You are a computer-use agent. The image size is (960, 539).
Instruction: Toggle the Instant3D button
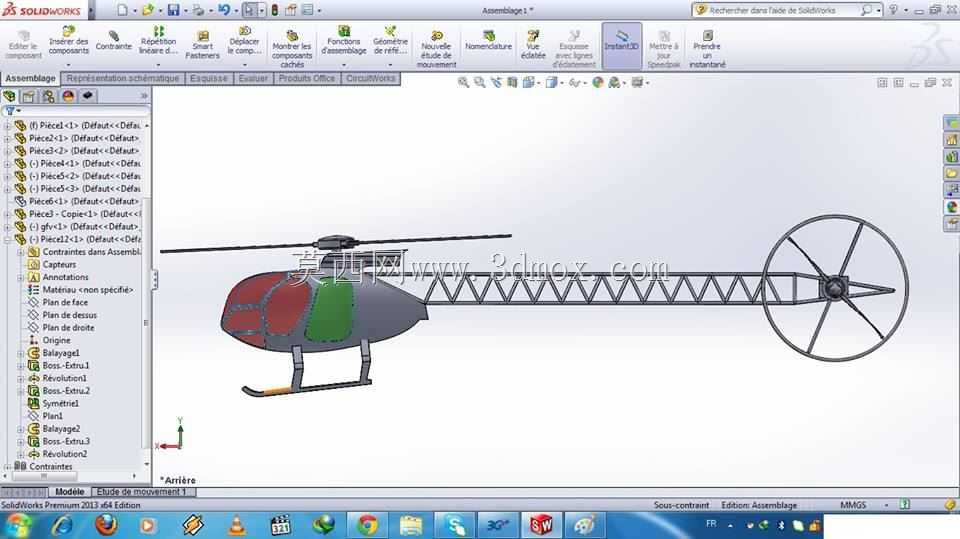point(621,46)
